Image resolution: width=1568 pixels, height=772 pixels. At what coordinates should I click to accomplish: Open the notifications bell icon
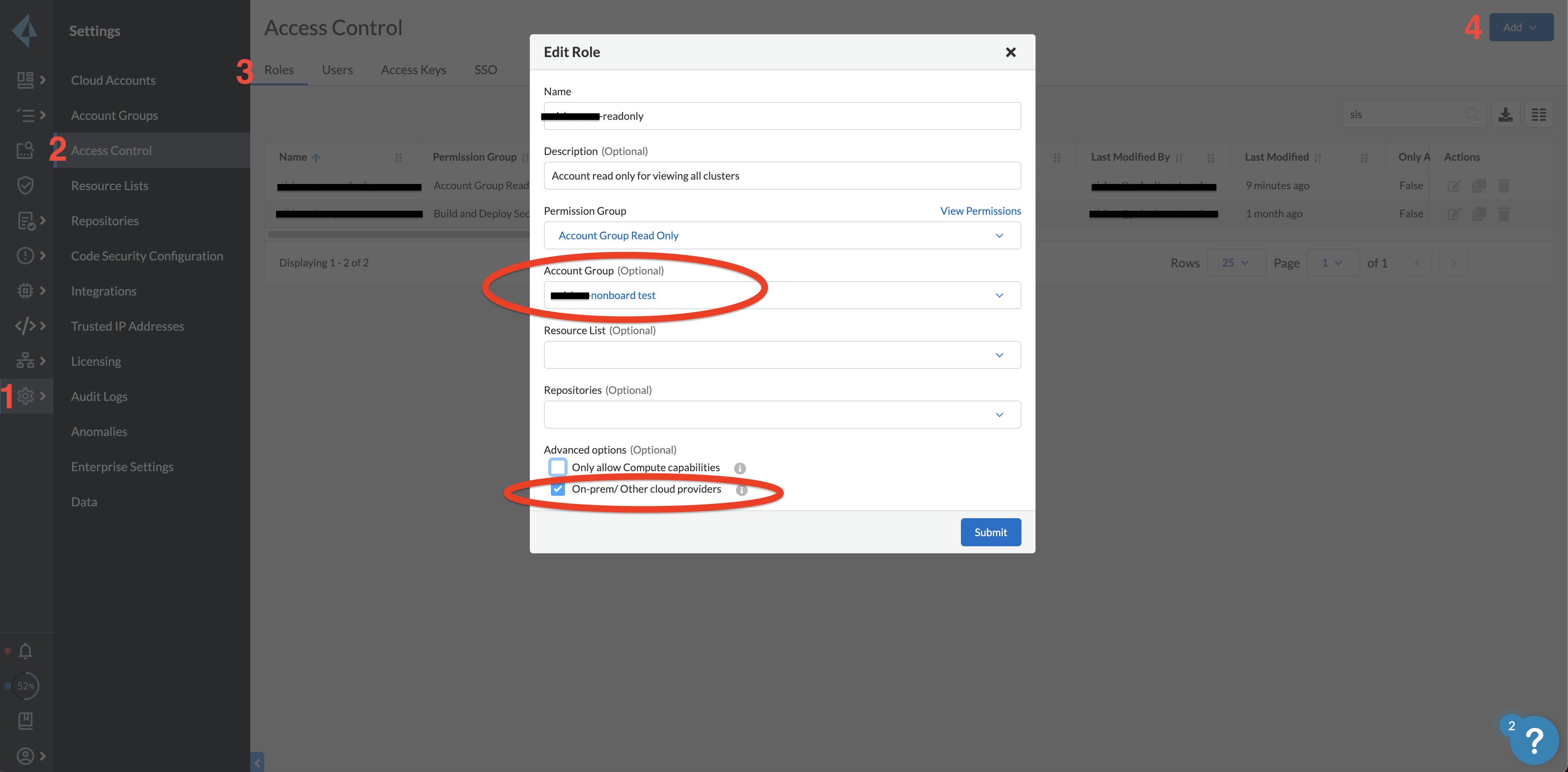(25, 651)
